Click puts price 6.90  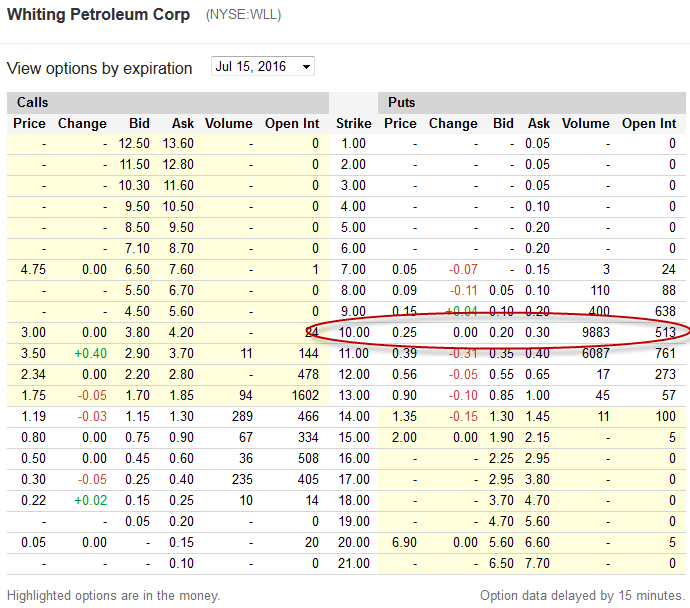(404, 542)
